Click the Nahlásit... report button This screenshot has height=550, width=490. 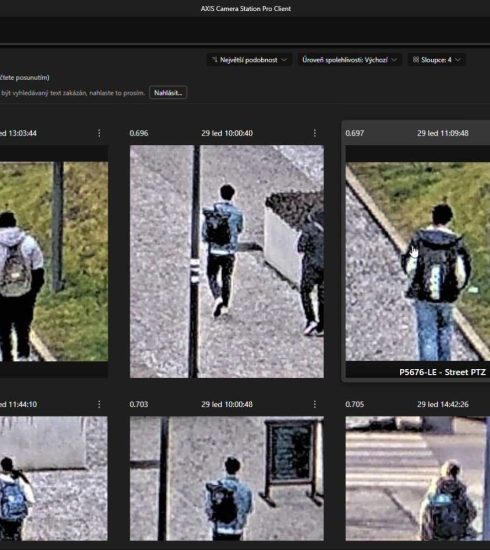(168, 93)
